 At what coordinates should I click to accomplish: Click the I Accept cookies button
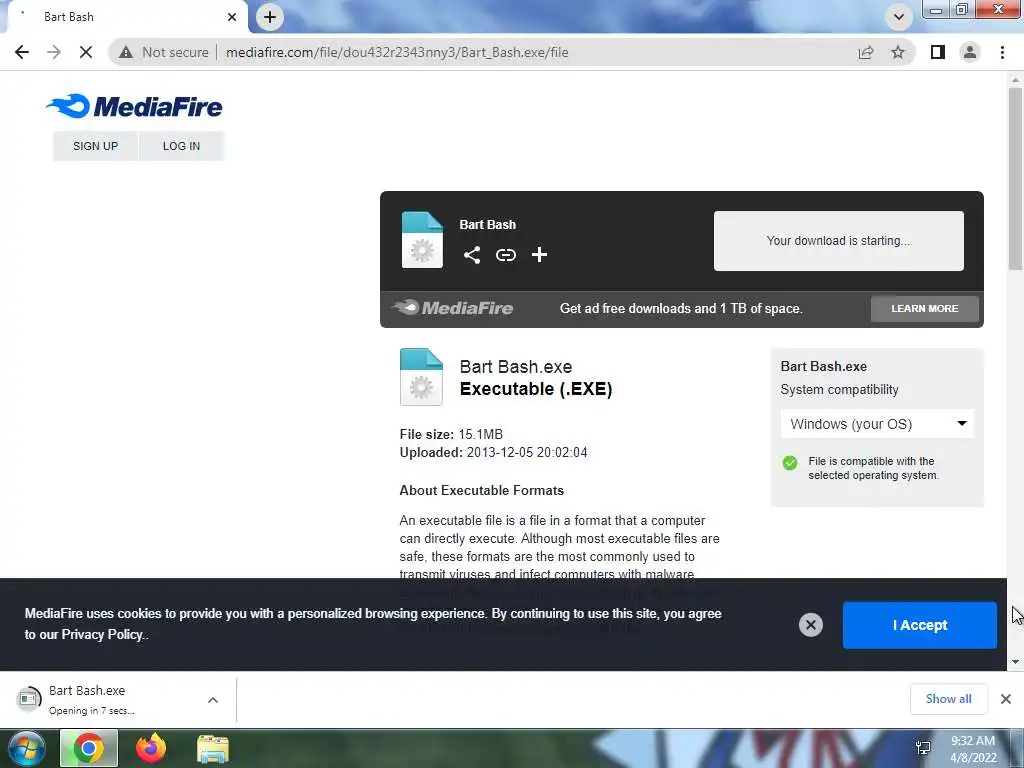920,625
